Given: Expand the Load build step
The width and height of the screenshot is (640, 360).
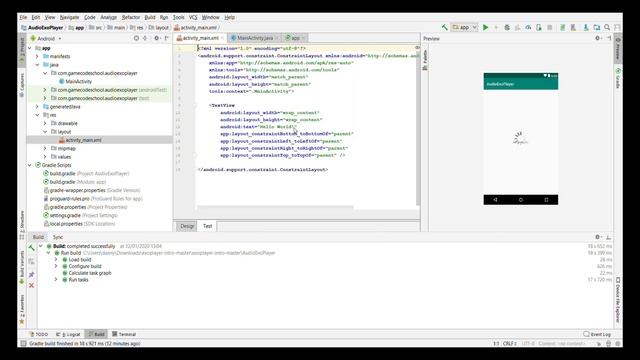Looking at the screenshot, I should point(56,260).
